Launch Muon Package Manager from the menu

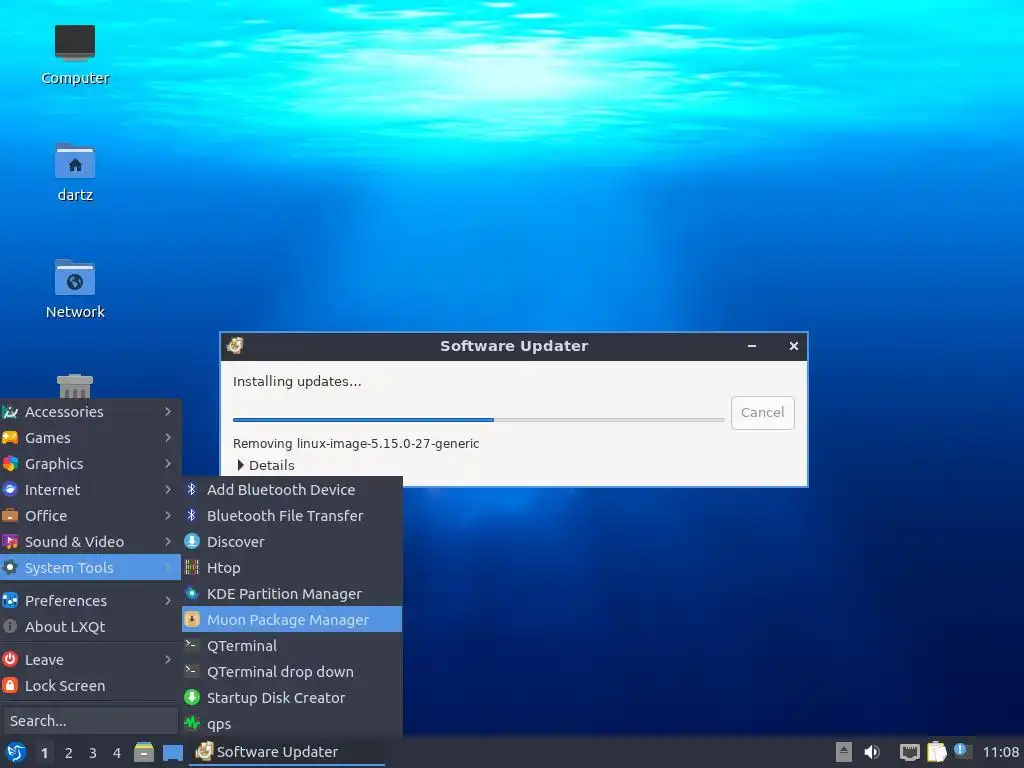tap(292, 620)
